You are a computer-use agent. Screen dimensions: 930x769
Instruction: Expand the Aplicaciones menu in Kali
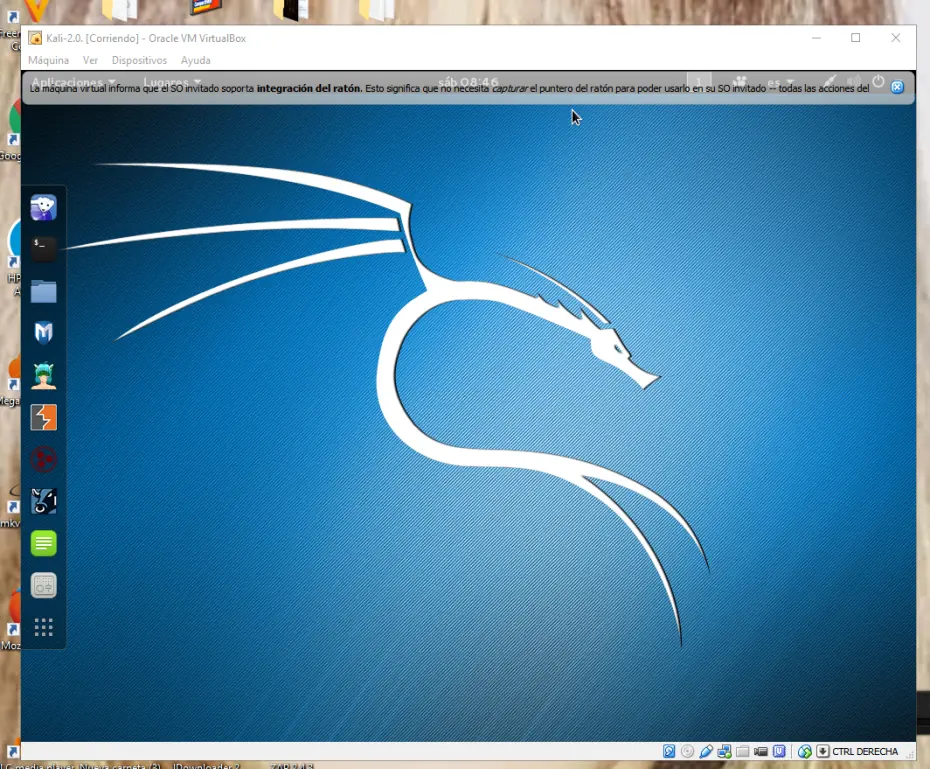(74, 81)
